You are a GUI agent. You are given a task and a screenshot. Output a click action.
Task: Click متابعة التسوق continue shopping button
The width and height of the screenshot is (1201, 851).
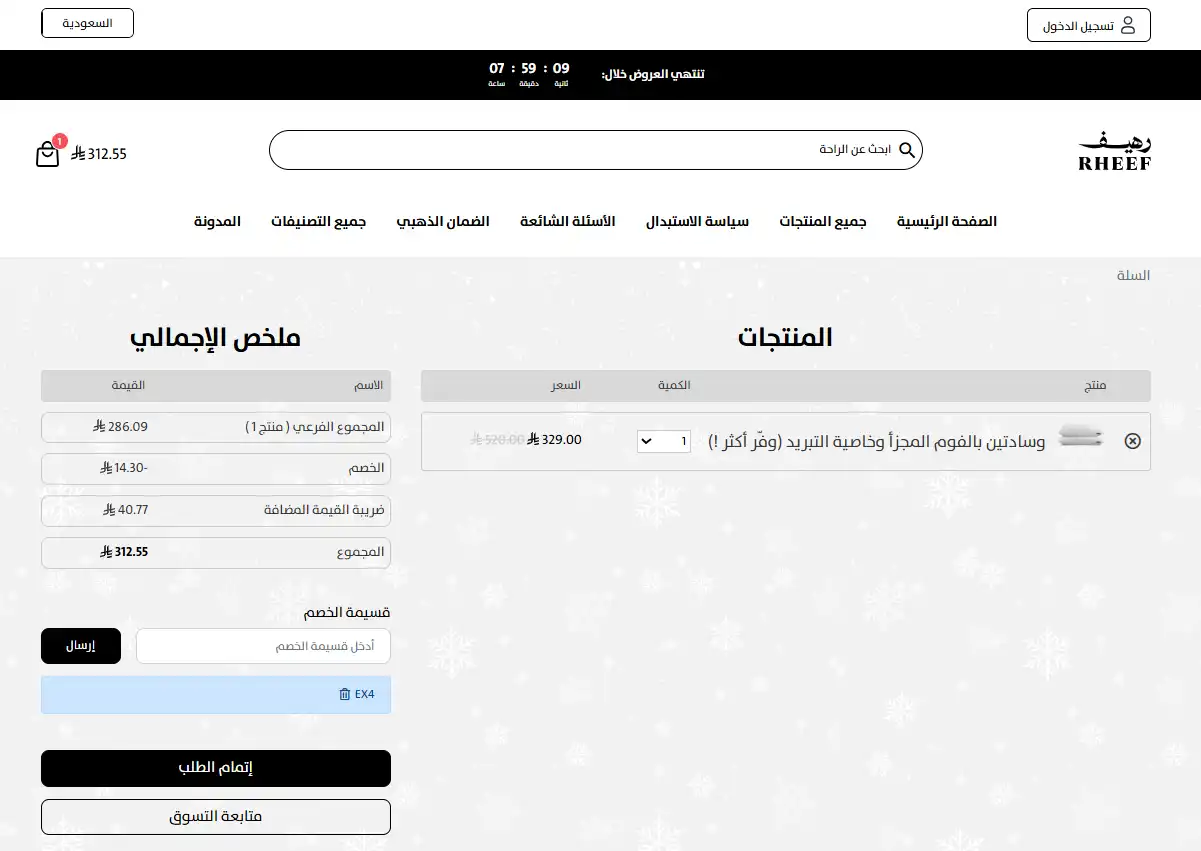pyautogui.click(x=216, y=817)
